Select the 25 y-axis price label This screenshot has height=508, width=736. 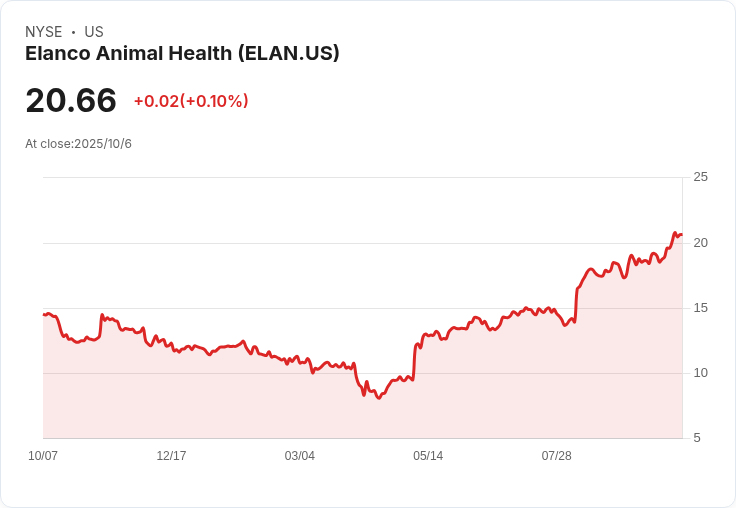[700, 177]
